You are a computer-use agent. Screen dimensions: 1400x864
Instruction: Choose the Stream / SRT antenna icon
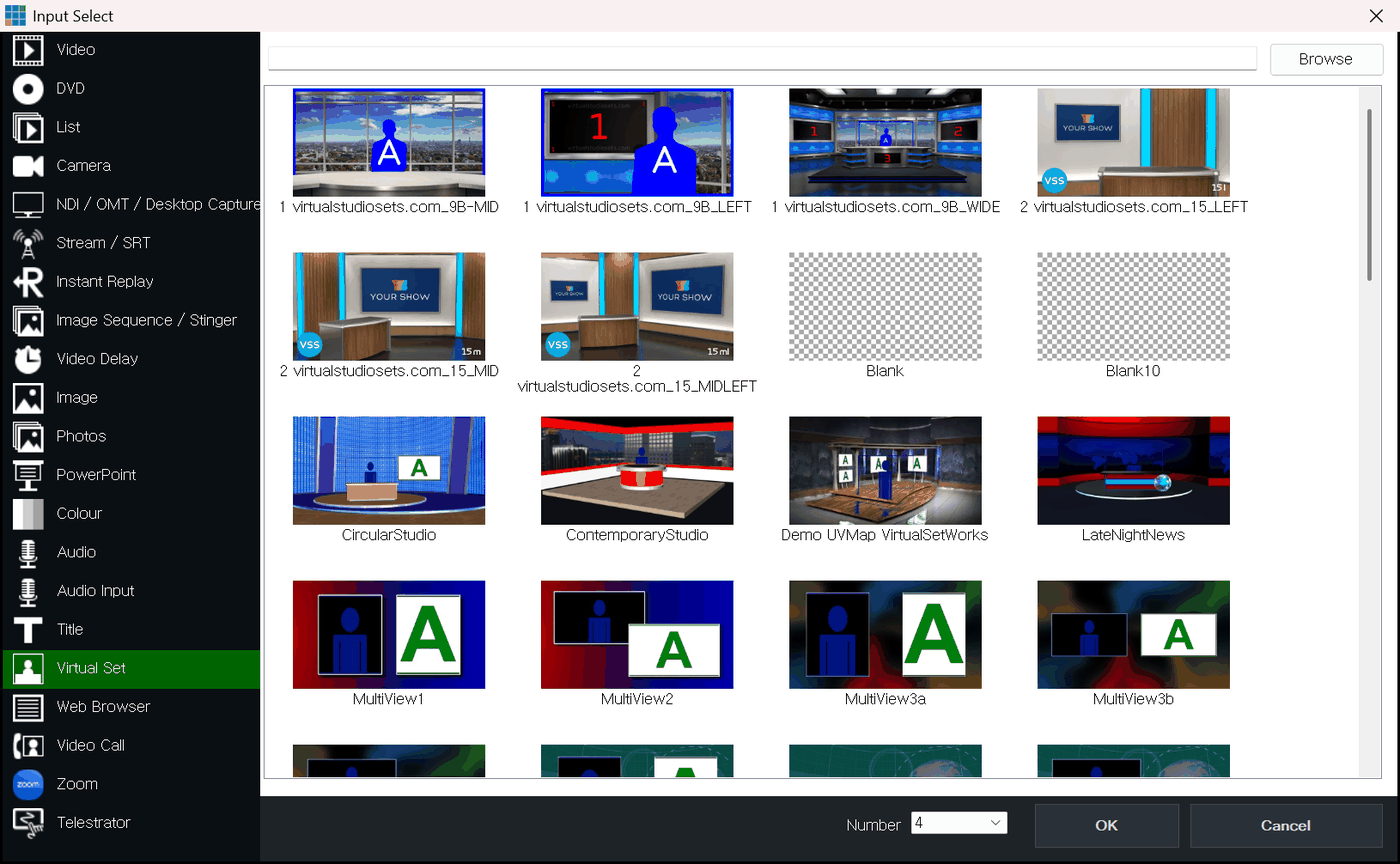[28, 243]
